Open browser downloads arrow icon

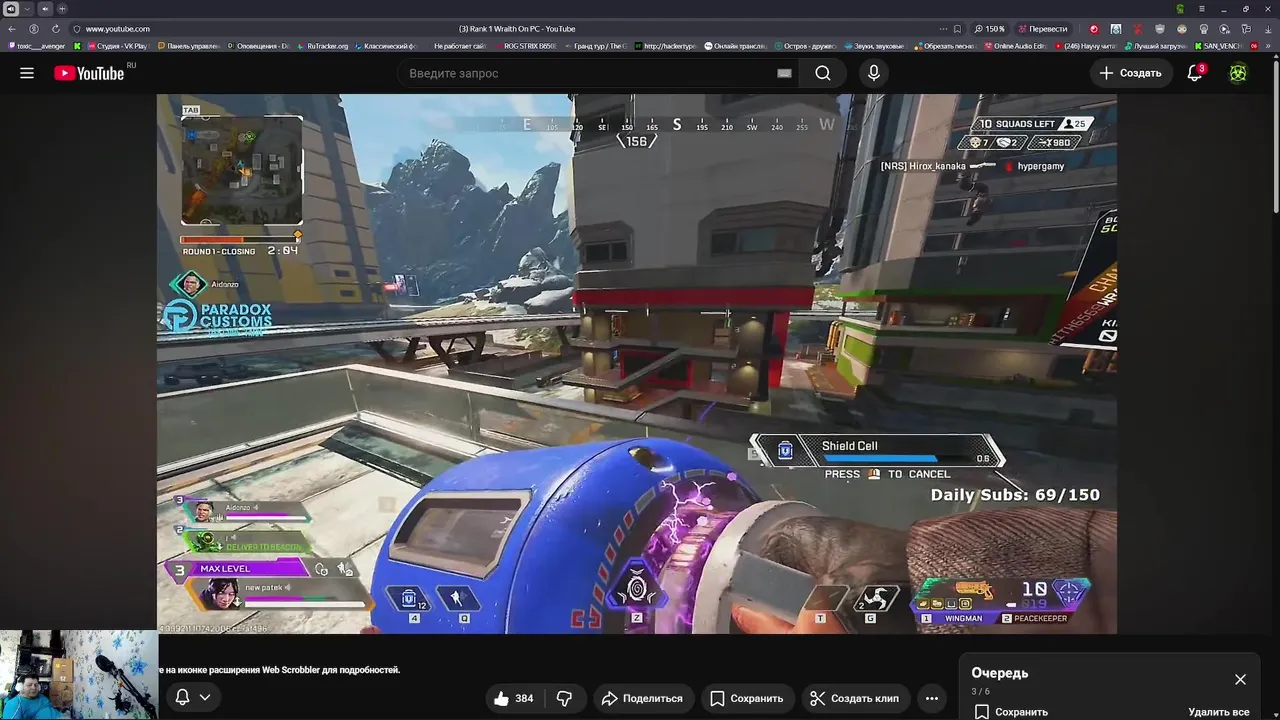(x=1268, y=29)
